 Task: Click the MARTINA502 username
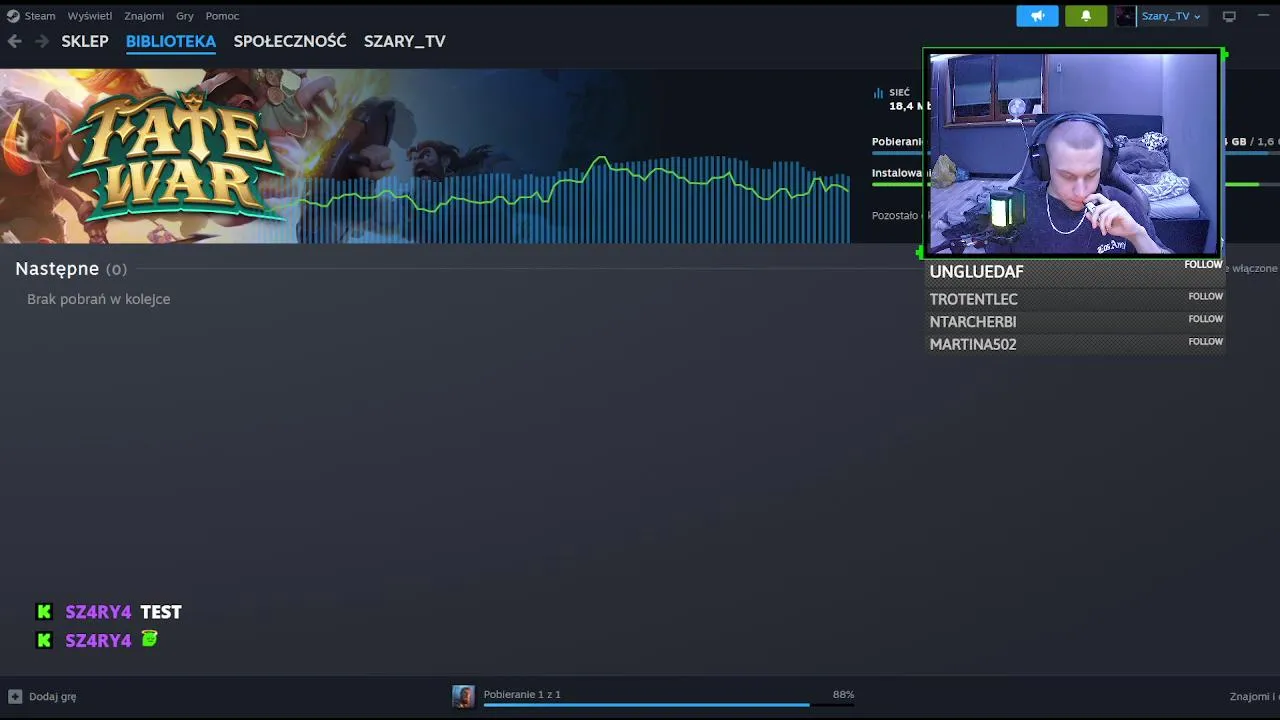tap(973, 344)
